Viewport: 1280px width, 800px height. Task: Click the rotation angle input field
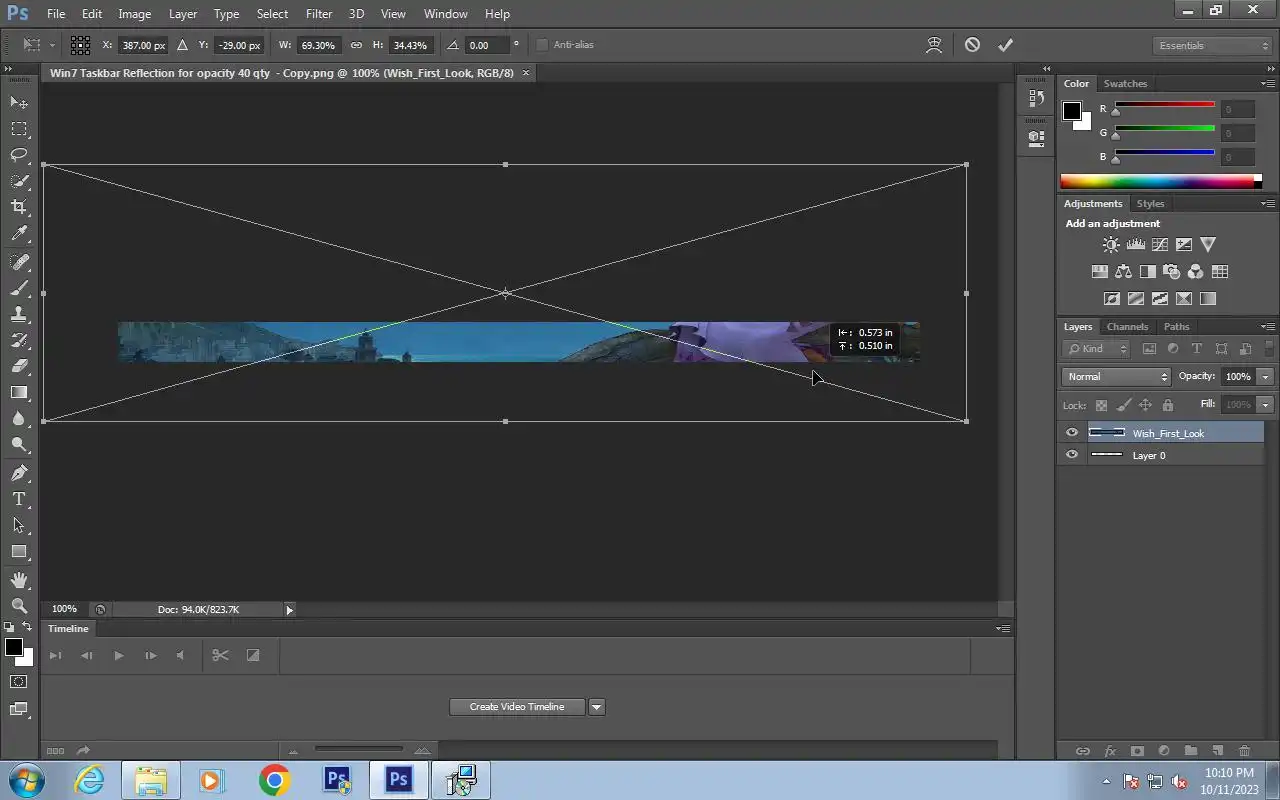[485, 45]
